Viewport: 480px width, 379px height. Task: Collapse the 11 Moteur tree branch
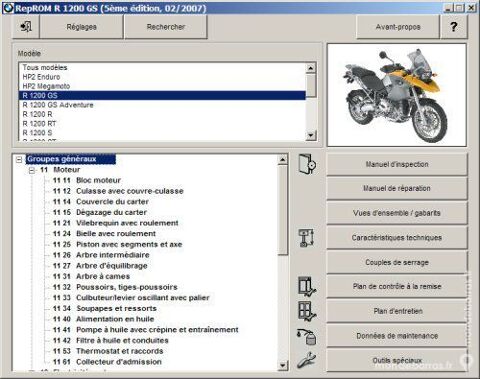pyautogui.click(x=32, y=171)
